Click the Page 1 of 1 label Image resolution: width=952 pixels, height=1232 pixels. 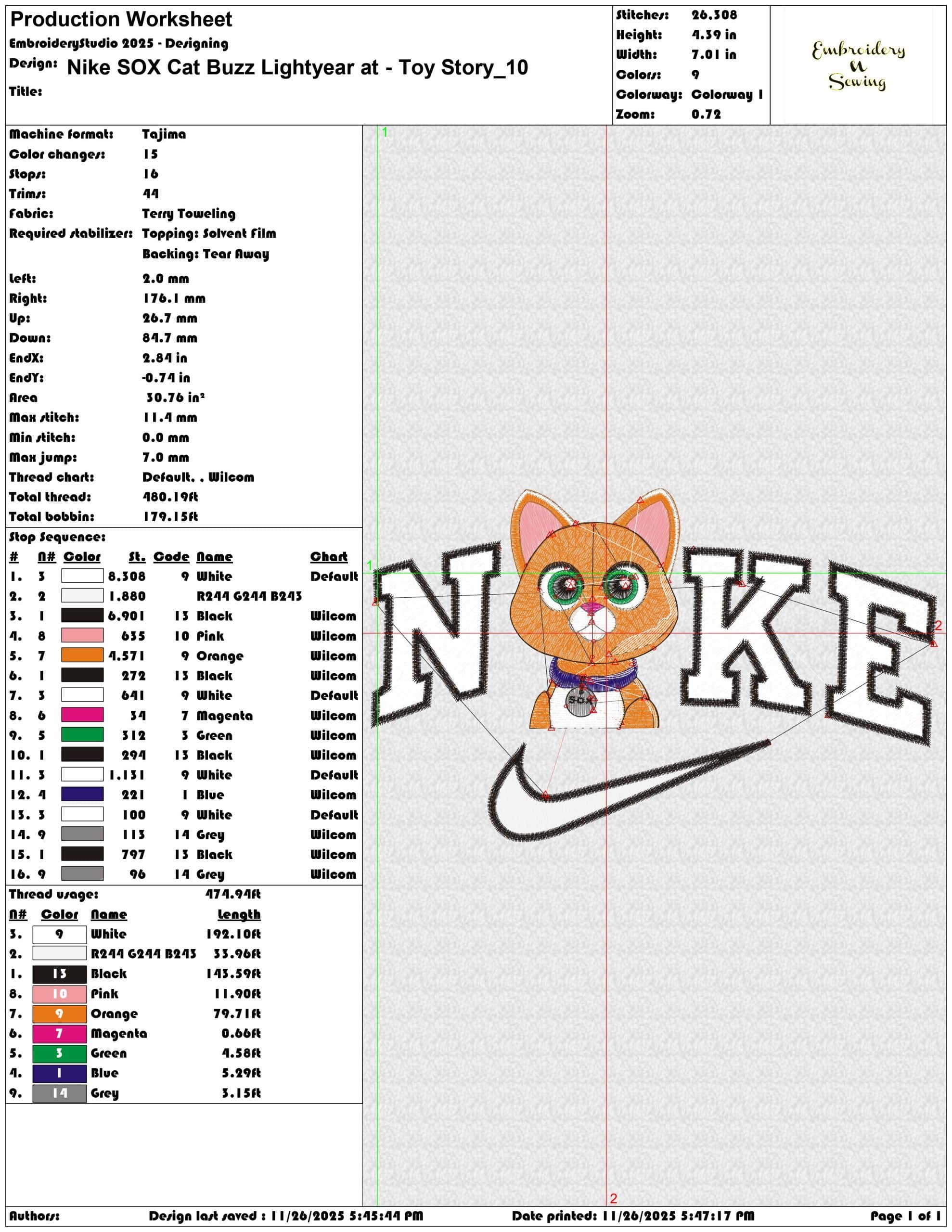[x=905, y=1216]
